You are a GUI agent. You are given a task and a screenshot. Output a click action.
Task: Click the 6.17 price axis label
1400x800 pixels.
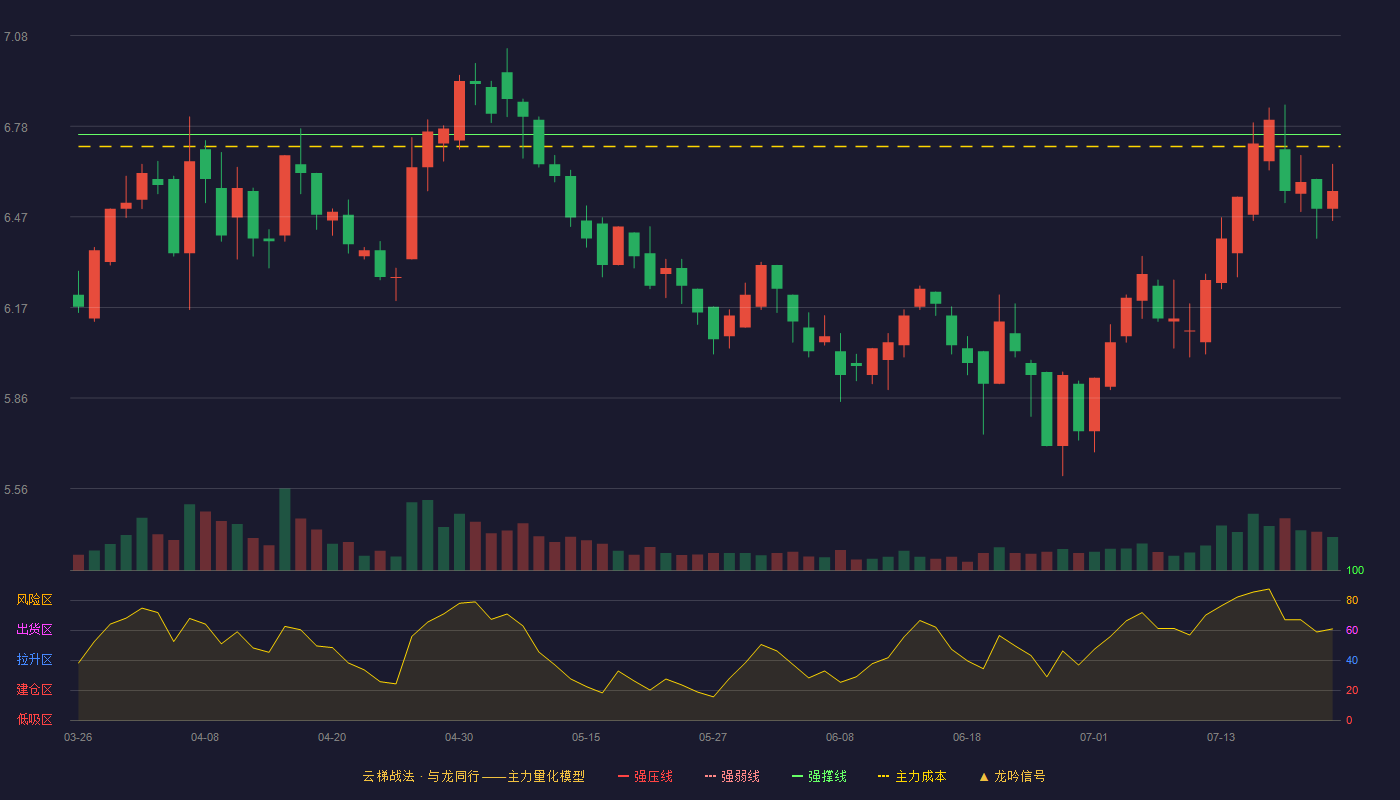coord(16,309)
